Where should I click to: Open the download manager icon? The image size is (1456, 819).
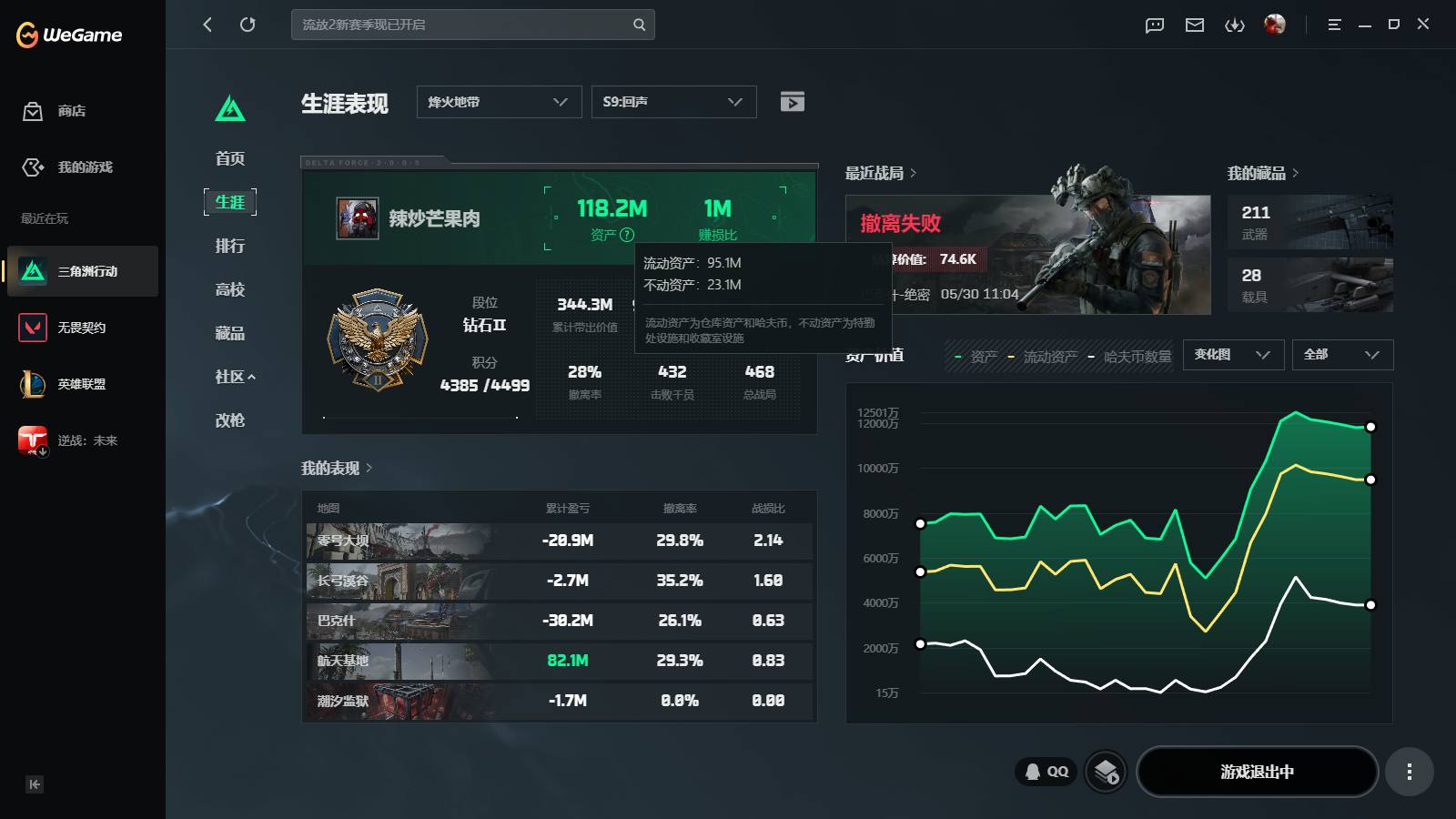[1235, 25]
